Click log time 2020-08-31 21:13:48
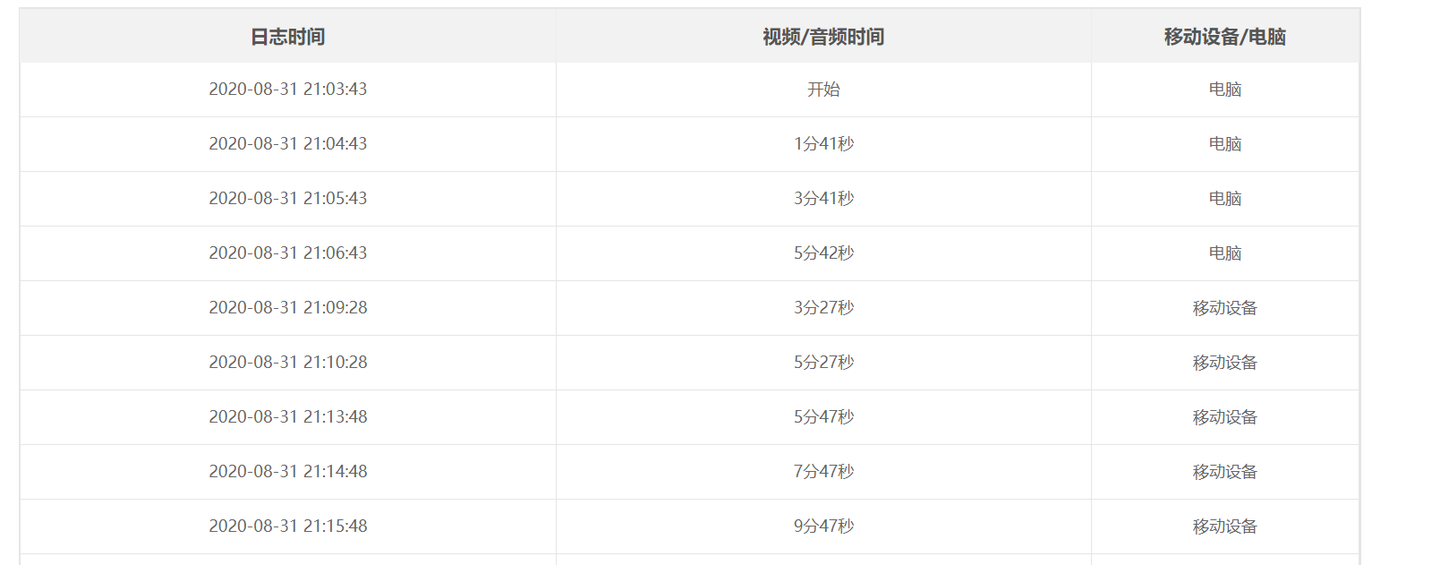 click(288, 416)
